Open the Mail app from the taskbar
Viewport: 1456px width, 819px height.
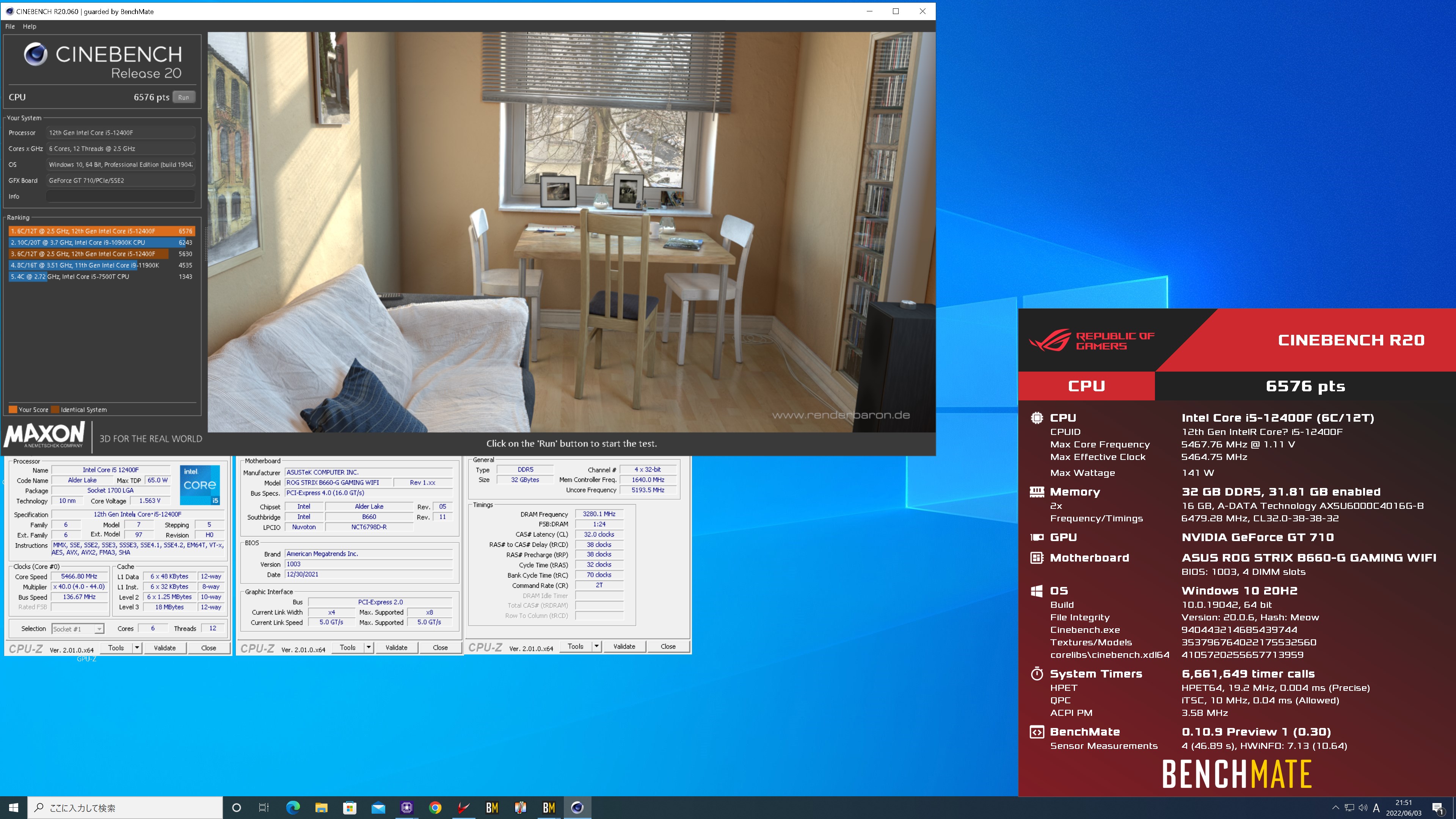click(378, 808)
